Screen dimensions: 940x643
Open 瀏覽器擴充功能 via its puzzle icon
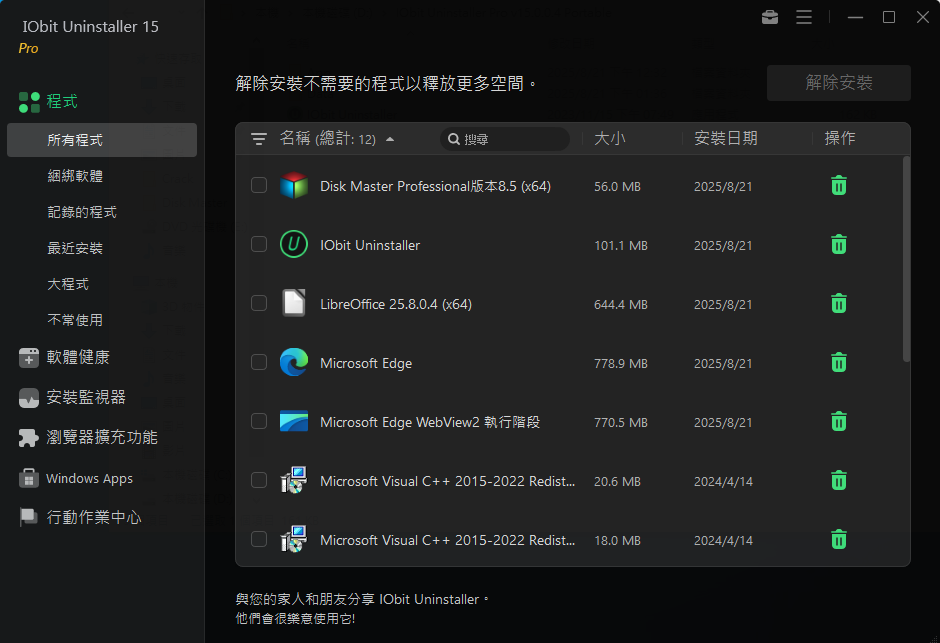[x=29, y=438]
